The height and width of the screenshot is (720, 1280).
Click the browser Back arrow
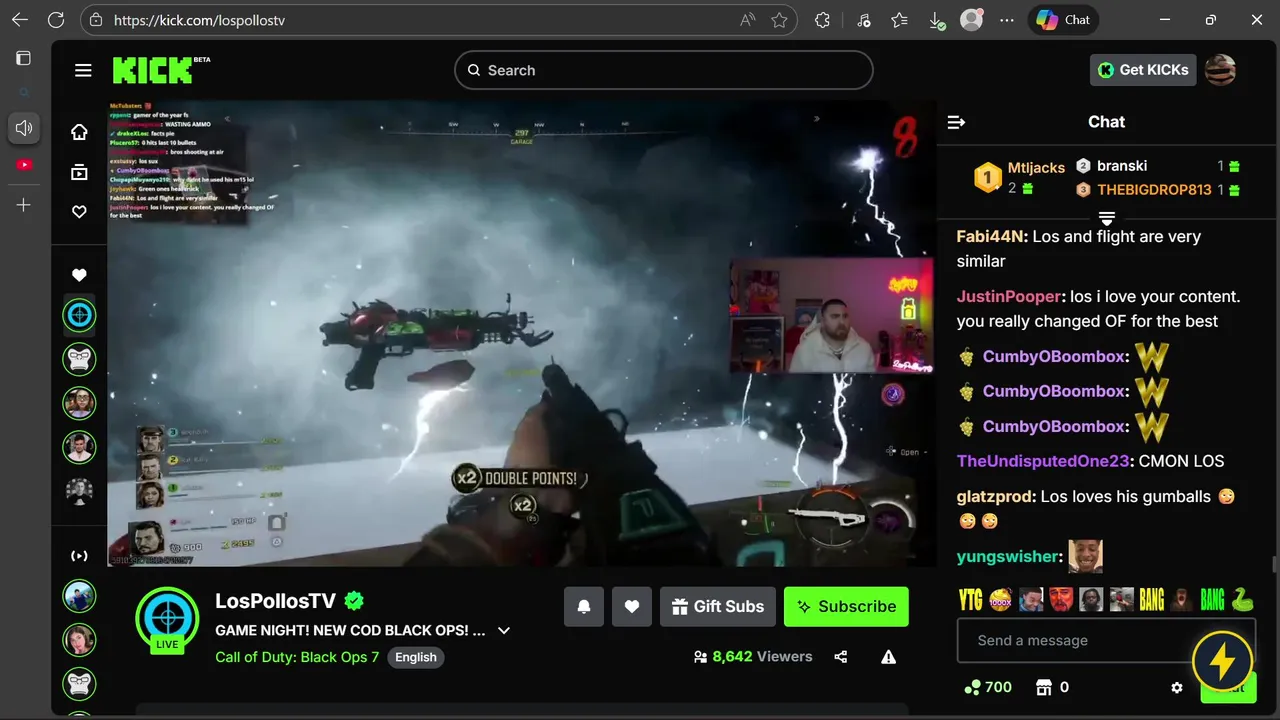20,20
